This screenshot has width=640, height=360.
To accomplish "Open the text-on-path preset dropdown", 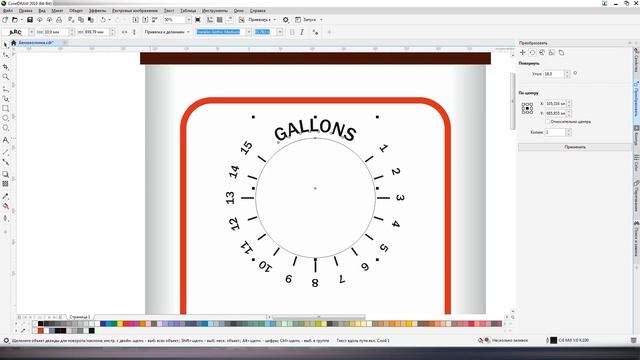I will pos(31,32).
